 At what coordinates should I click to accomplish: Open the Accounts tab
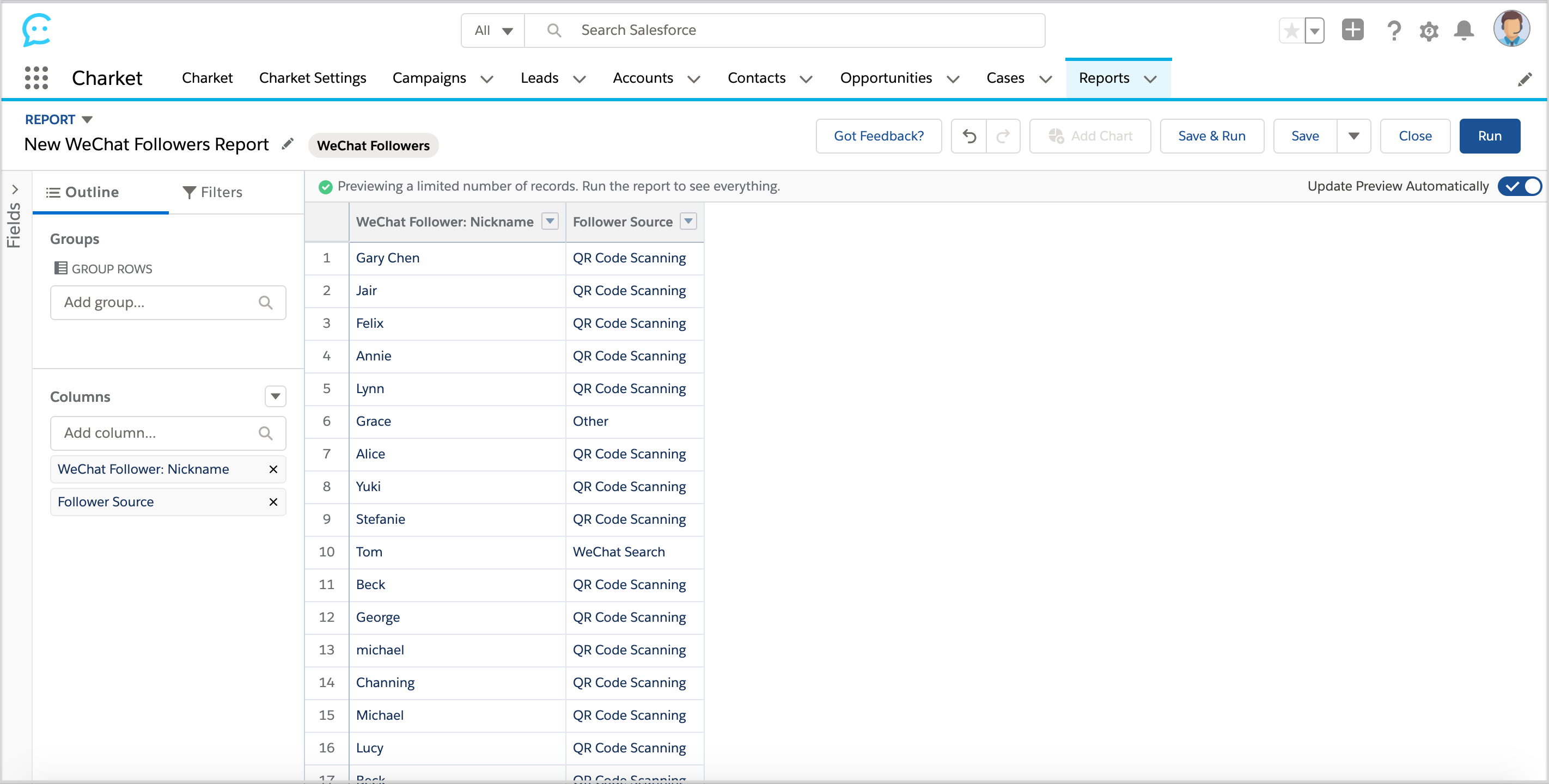[x=643, y=78]
